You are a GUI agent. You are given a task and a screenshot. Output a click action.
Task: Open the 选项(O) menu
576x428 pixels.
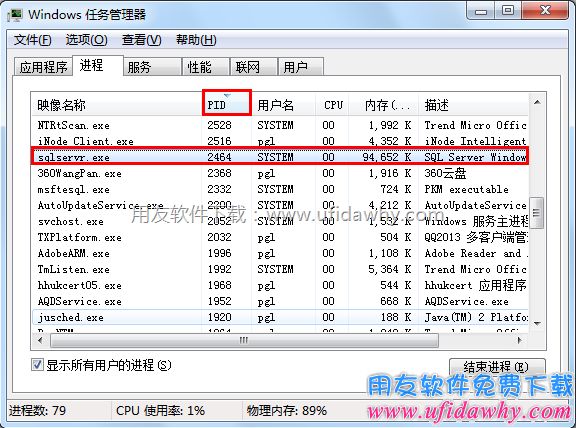point(87,40)
